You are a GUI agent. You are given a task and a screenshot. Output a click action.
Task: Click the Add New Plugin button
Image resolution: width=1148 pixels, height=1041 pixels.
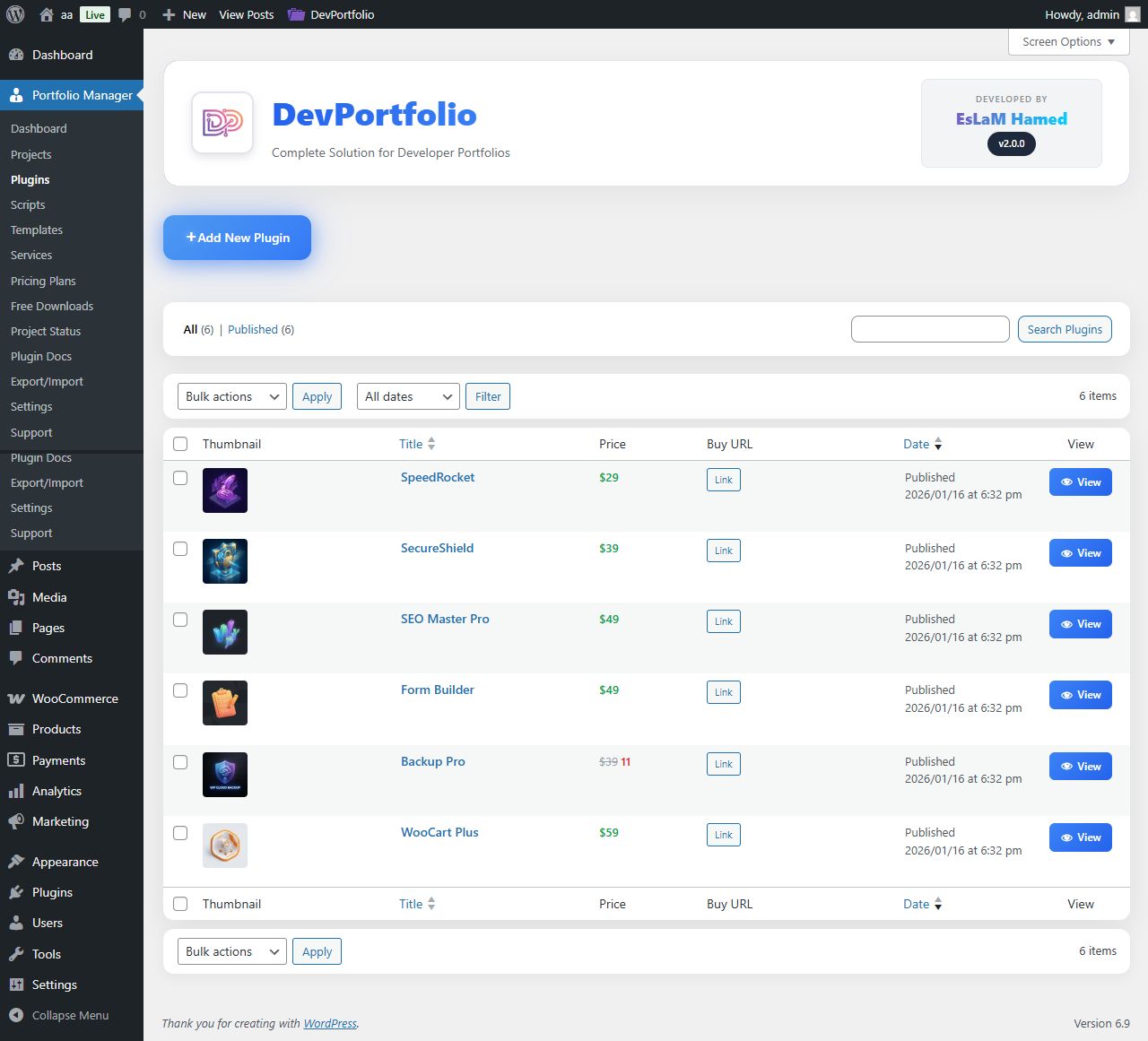click(237, 238)
